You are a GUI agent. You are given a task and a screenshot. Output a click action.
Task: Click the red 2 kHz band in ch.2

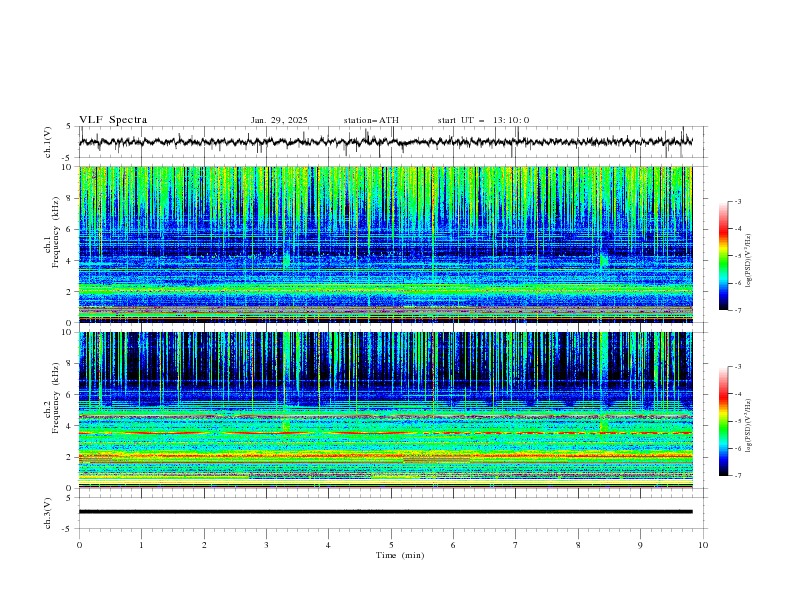click(x=386, y=456)
